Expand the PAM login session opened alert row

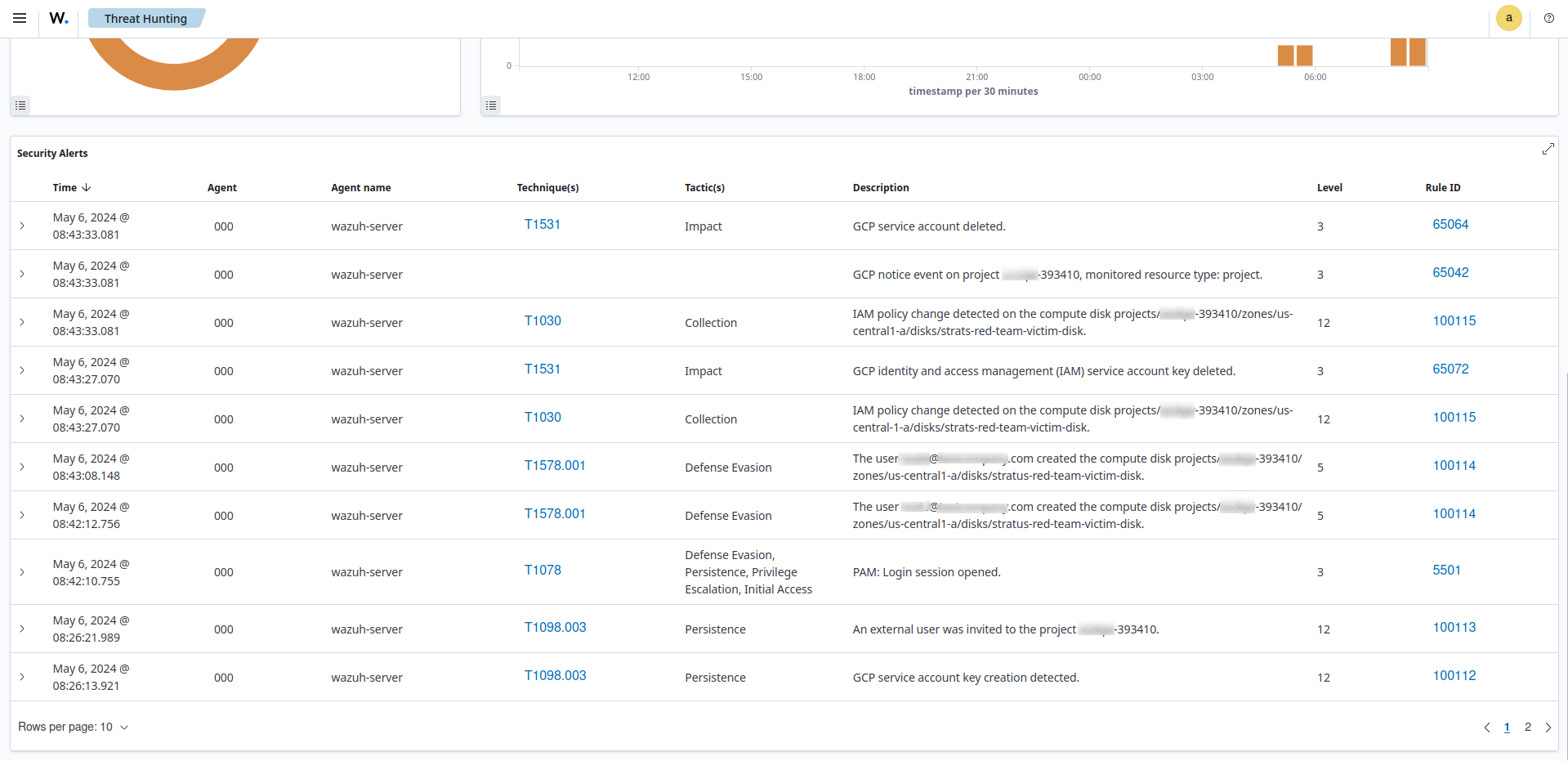[x=22, y=572]
